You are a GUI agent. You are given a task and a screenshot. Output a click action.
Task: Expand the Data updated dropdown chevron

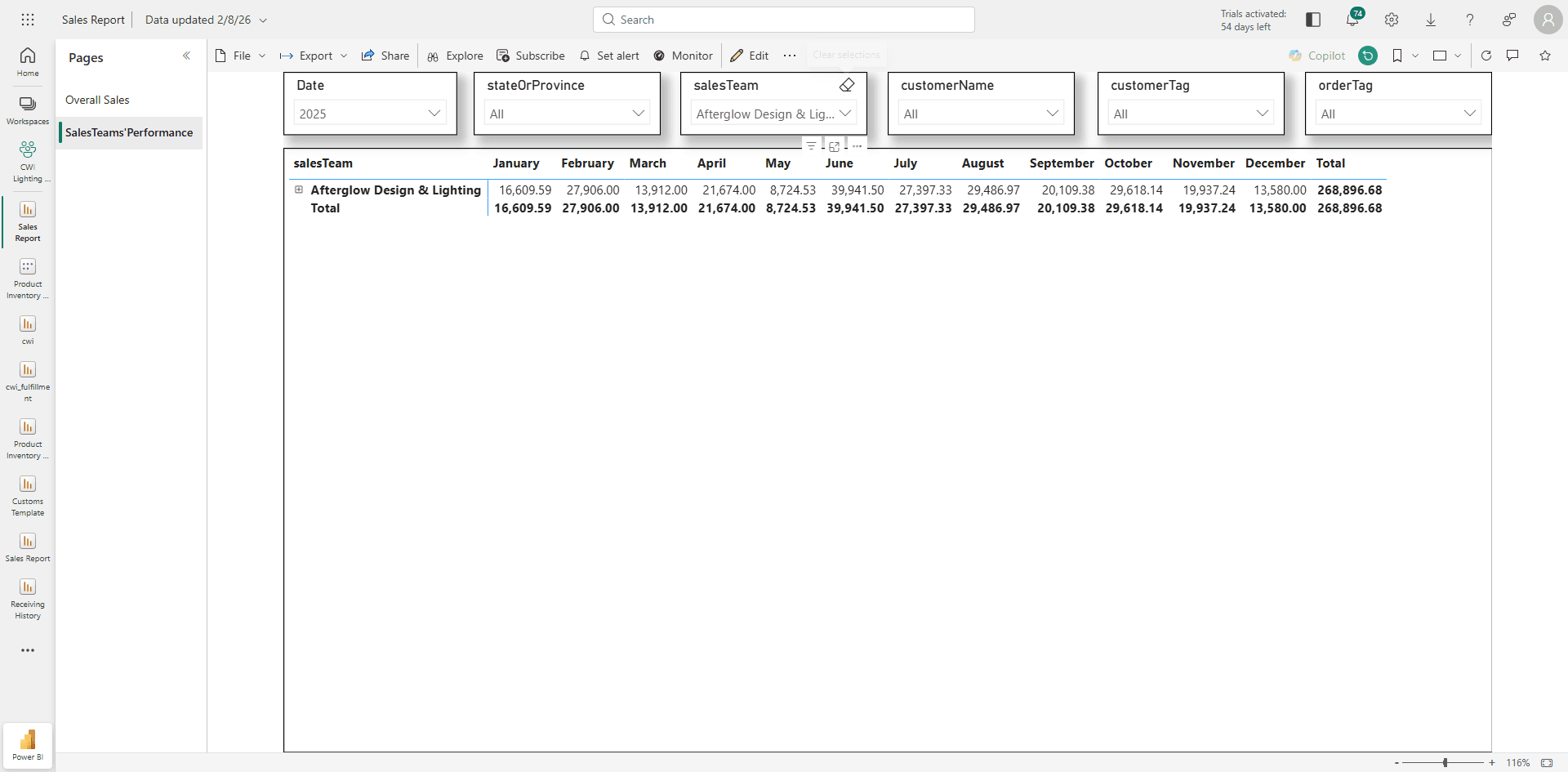pos(263,20)
